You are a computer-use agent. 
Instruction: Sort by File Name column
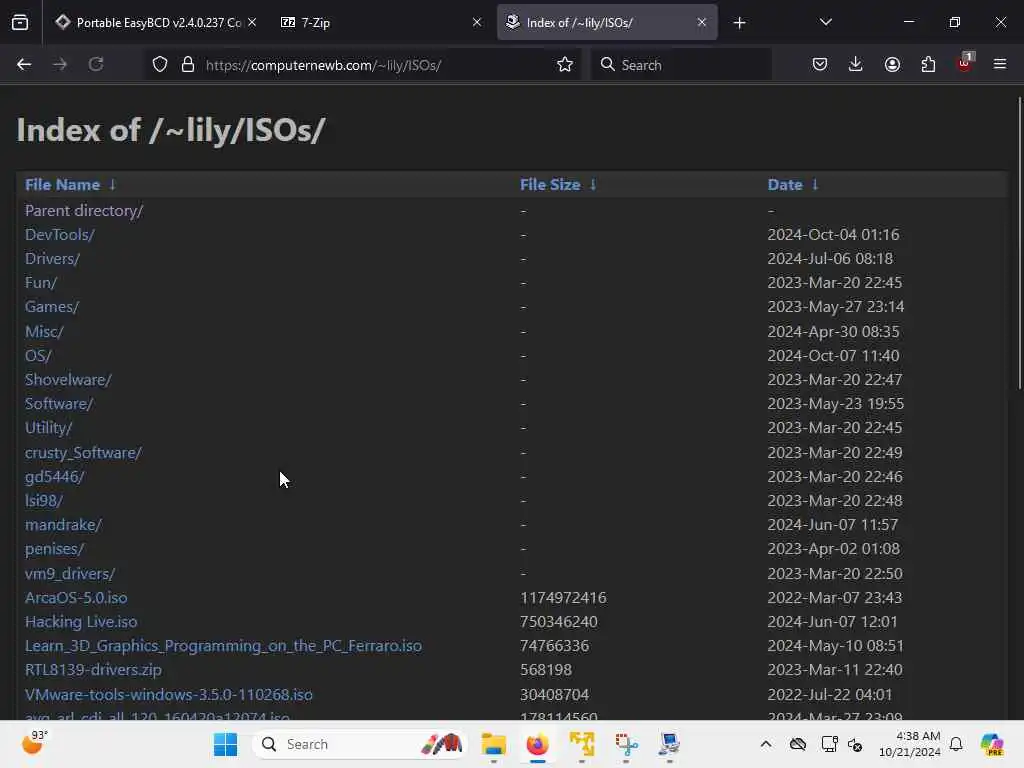click(x=62, y=185)
